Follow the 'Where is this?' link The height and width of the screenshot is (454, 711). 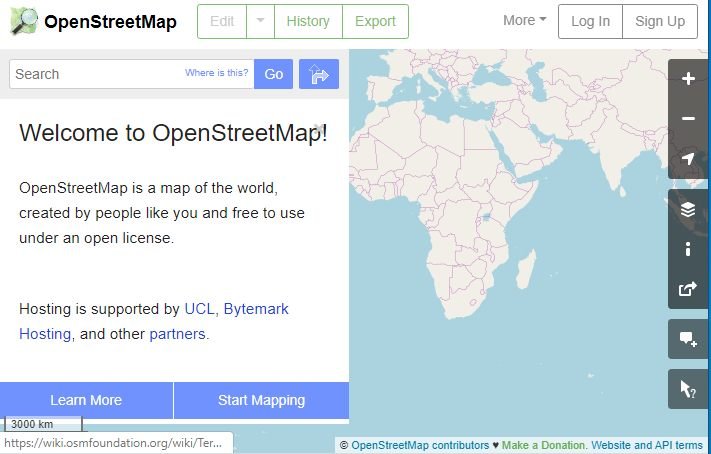[216, 73]
